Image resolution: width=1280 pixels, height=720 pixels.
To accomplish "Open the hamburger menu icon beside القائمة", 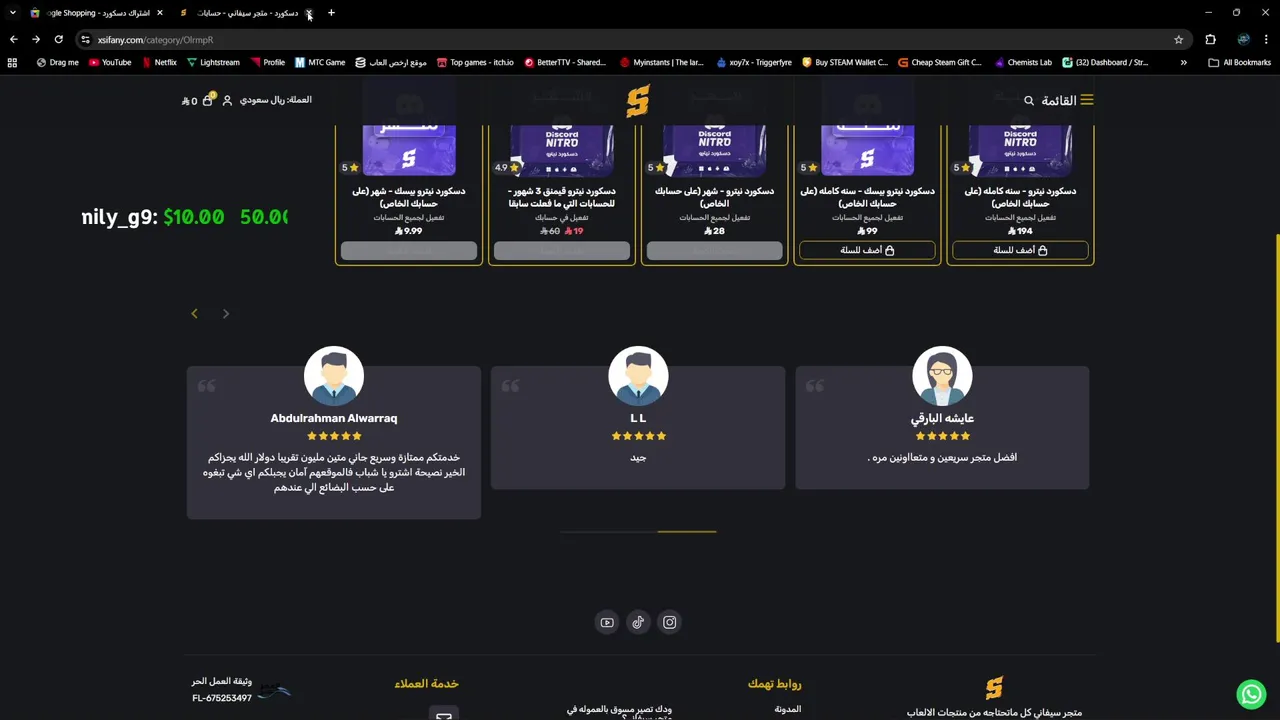I will click(x=1087, y=100).
